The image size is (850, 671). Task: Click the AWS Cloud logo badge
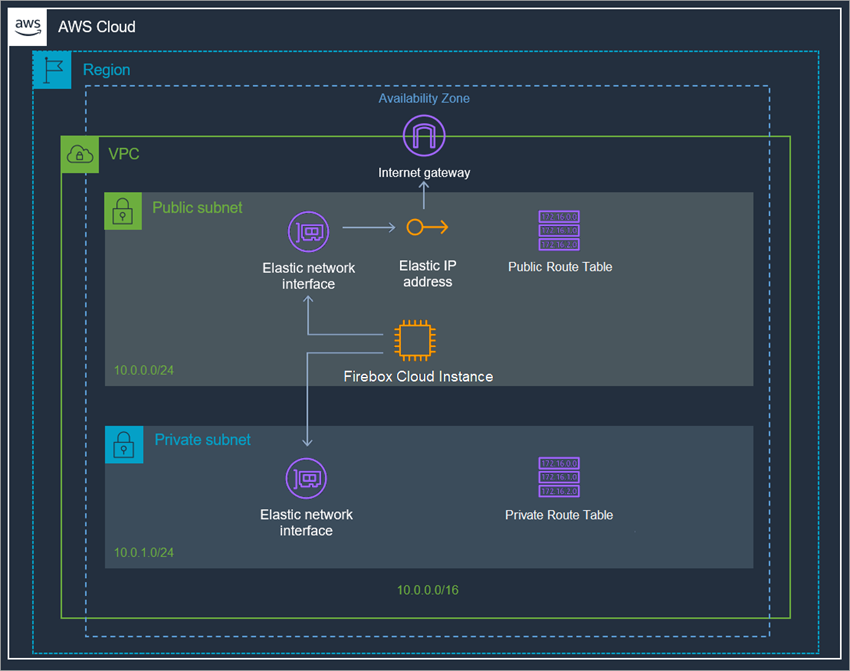pyautogui.click(x=27, y=27)
